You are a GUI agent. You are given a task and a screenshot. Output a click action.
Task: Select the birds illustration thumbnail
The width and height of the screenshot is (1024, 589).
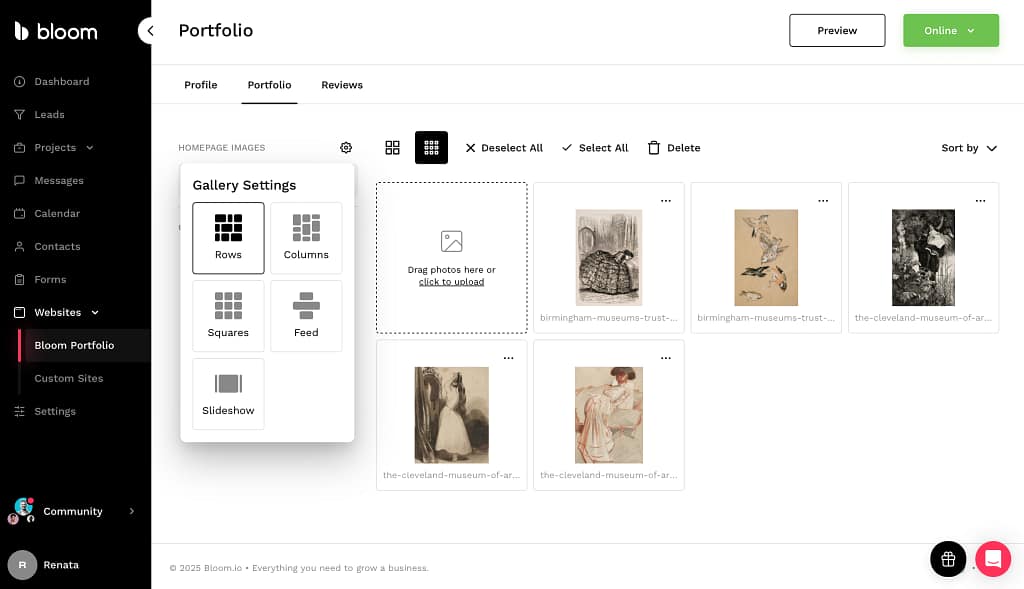point(766,257)
